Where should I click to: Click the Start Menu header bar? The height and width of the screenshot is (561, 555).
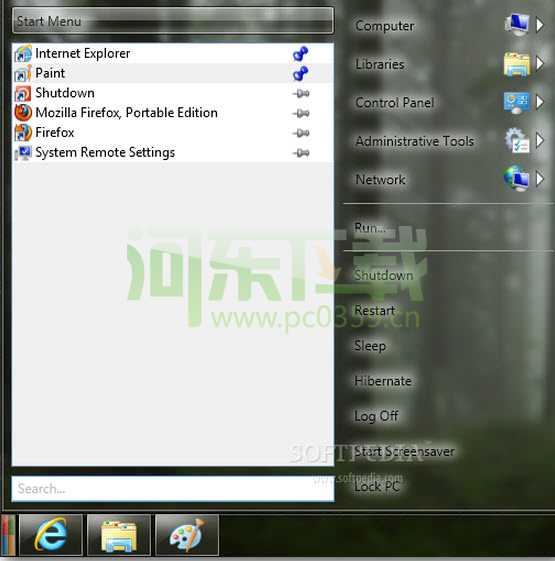[173, 21]
